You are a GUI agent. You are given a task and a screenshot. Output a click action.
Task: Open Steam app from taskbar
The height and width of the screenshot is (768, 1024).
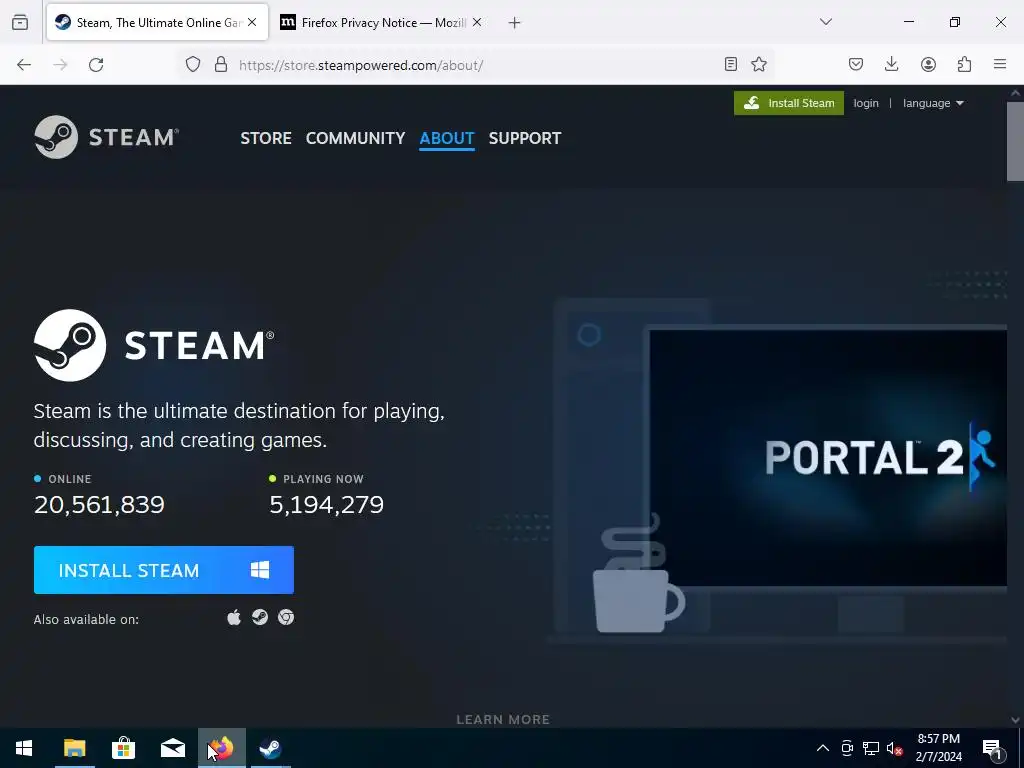(270, 748)
